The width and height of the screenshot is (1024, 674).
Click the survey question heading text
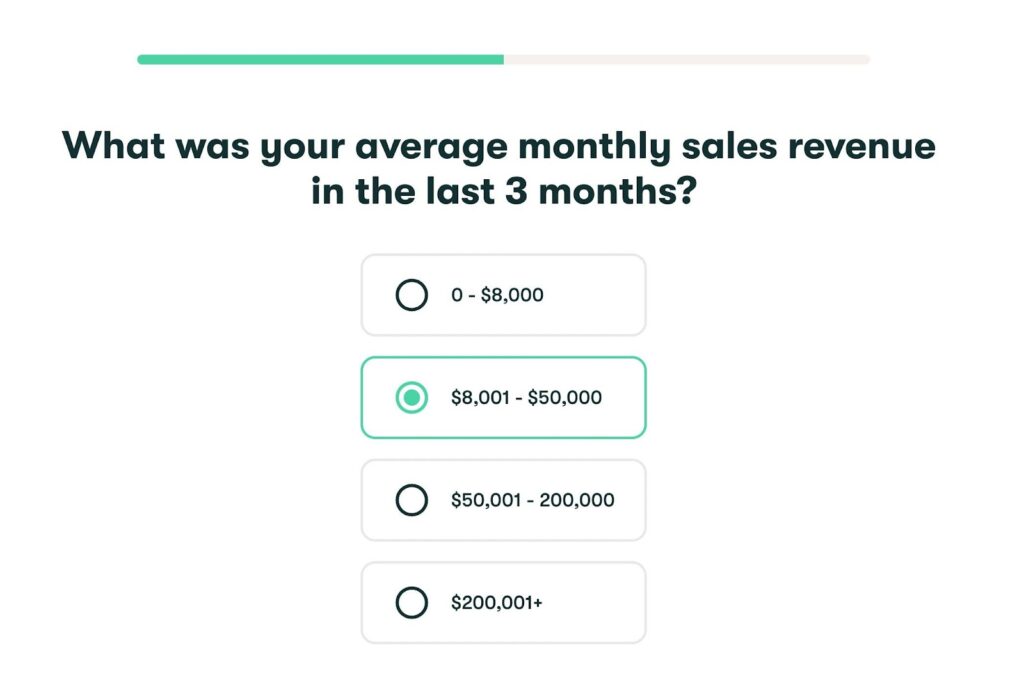tap(500, 167)
